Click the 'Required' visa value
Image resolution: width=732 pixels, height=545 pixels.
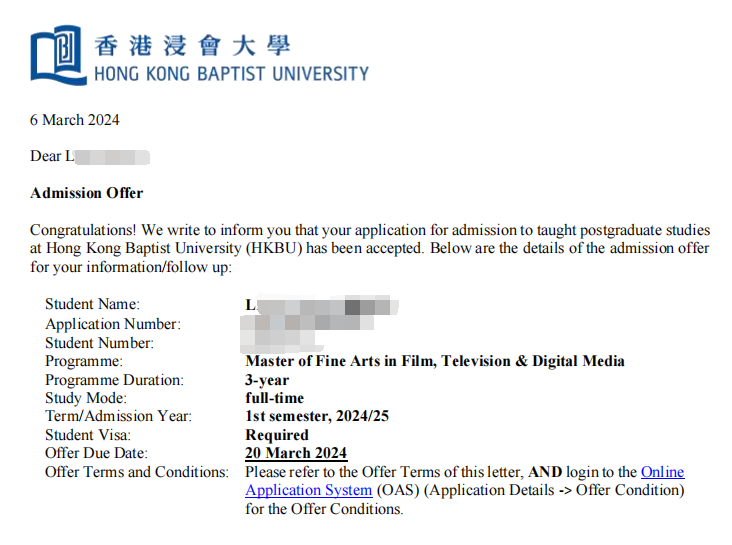(x=277, y=435)
